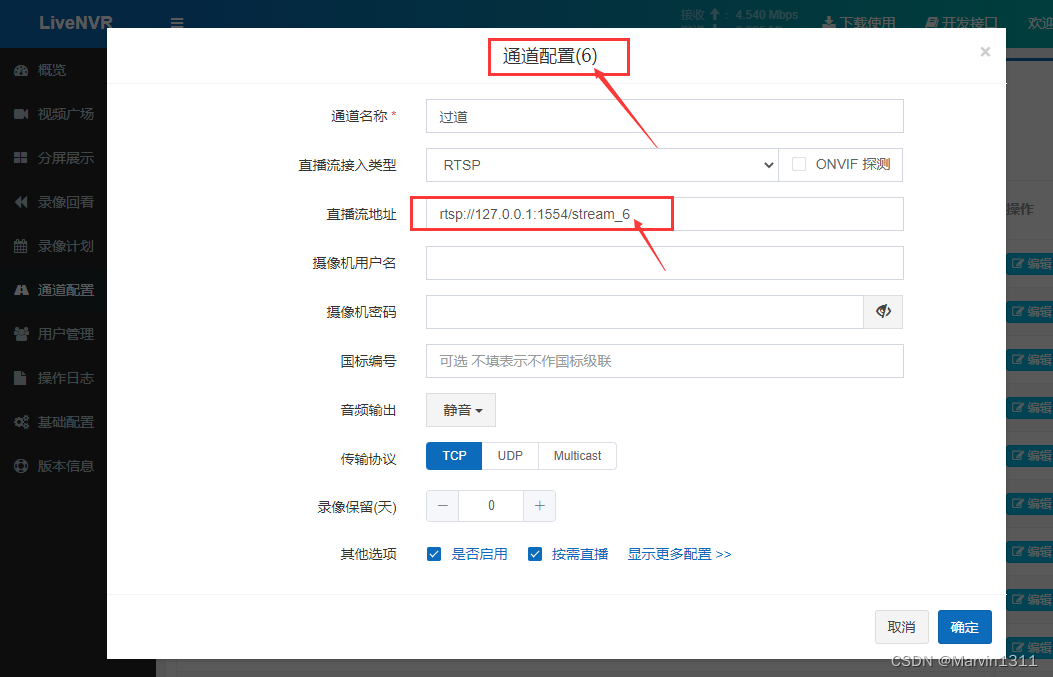The image size is (1053, 677).
Task: Close the 通道配置 dialog with X
Action: coord(985,52)
